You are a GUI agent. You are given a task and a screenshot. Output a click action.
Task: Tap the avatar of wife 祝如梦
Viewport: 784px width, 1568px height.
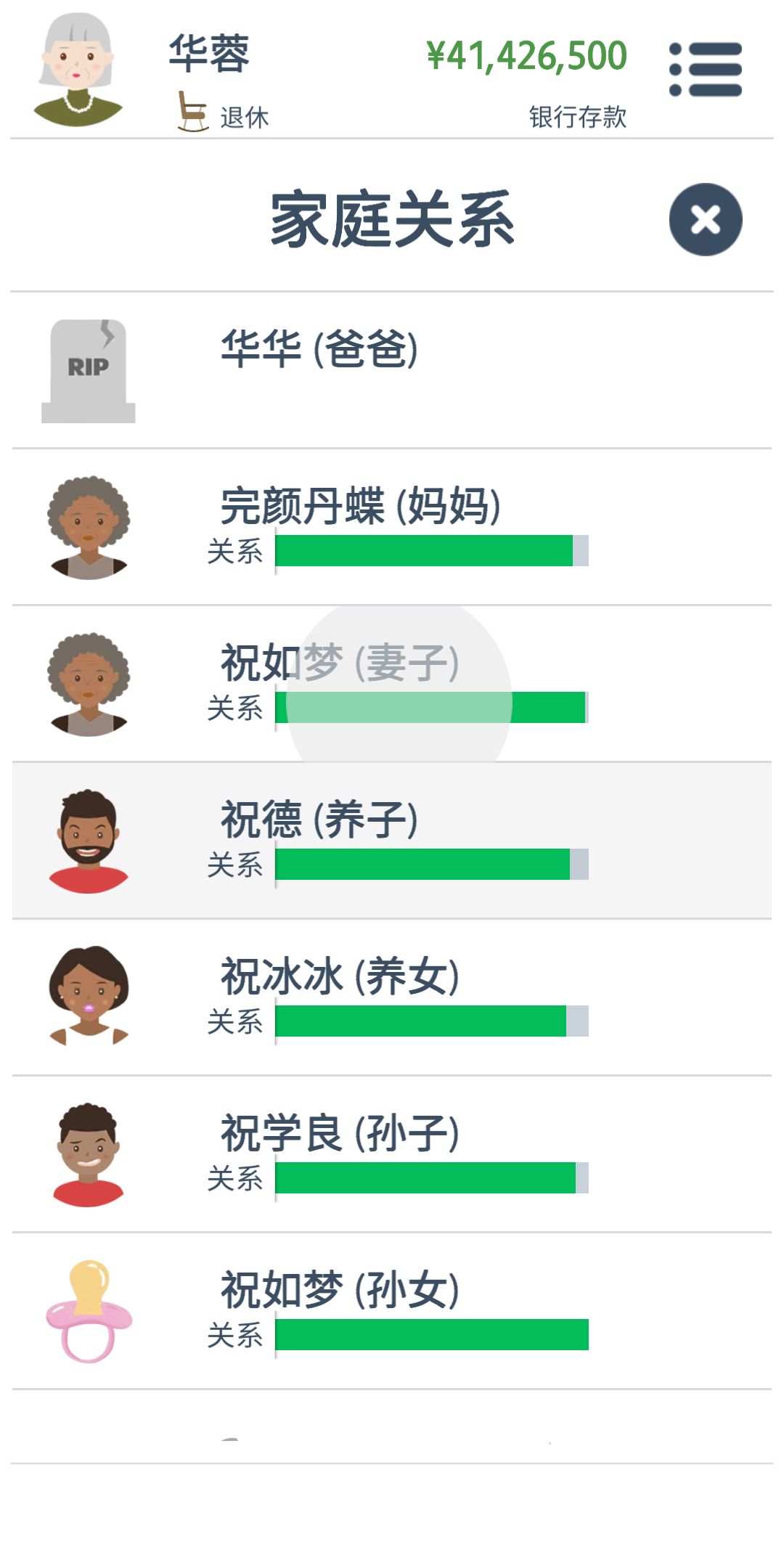coord(89,685)
